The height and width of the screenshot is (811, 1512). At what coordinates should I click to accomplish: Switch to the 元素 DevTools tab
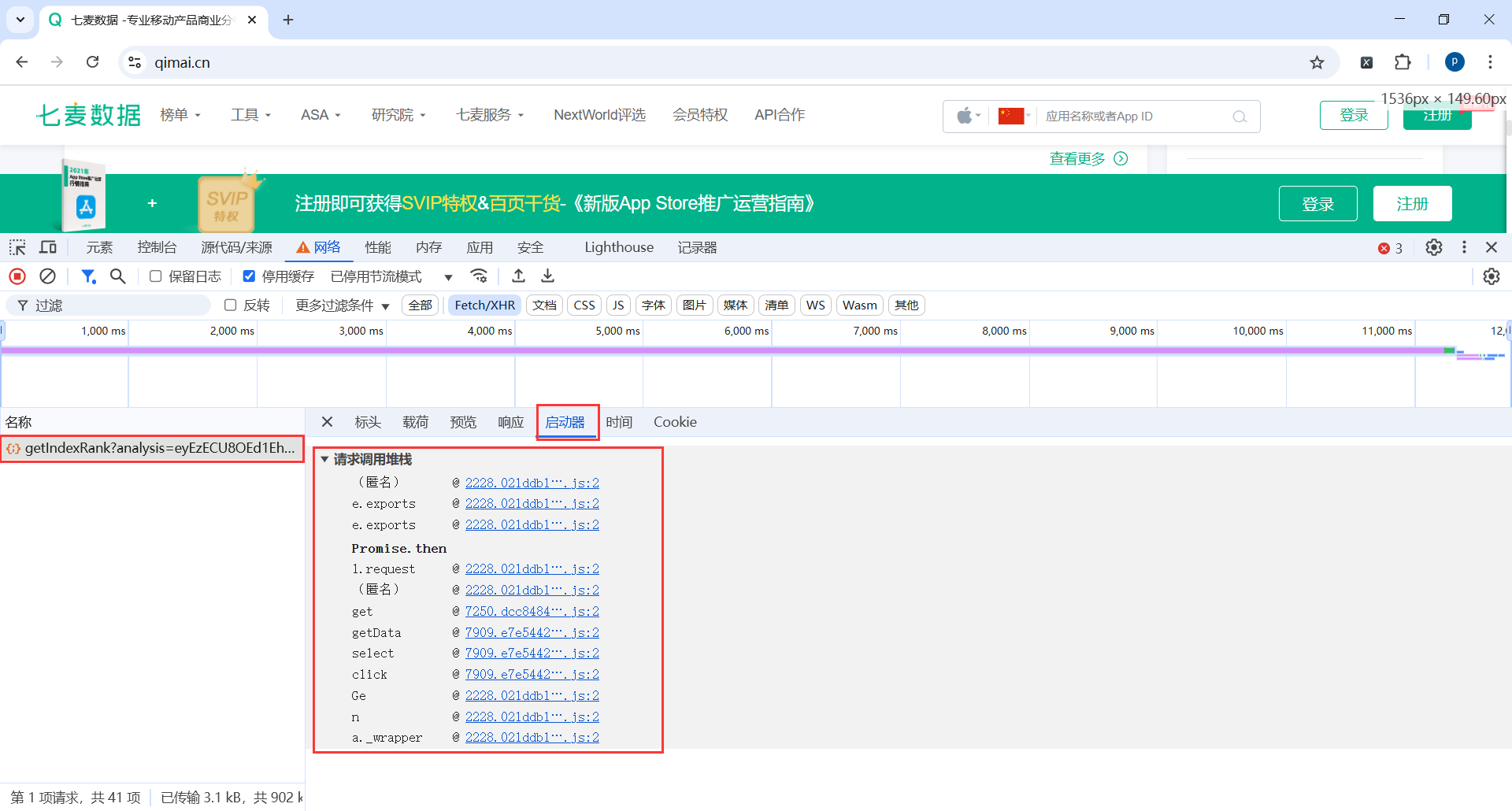(99, 247)
